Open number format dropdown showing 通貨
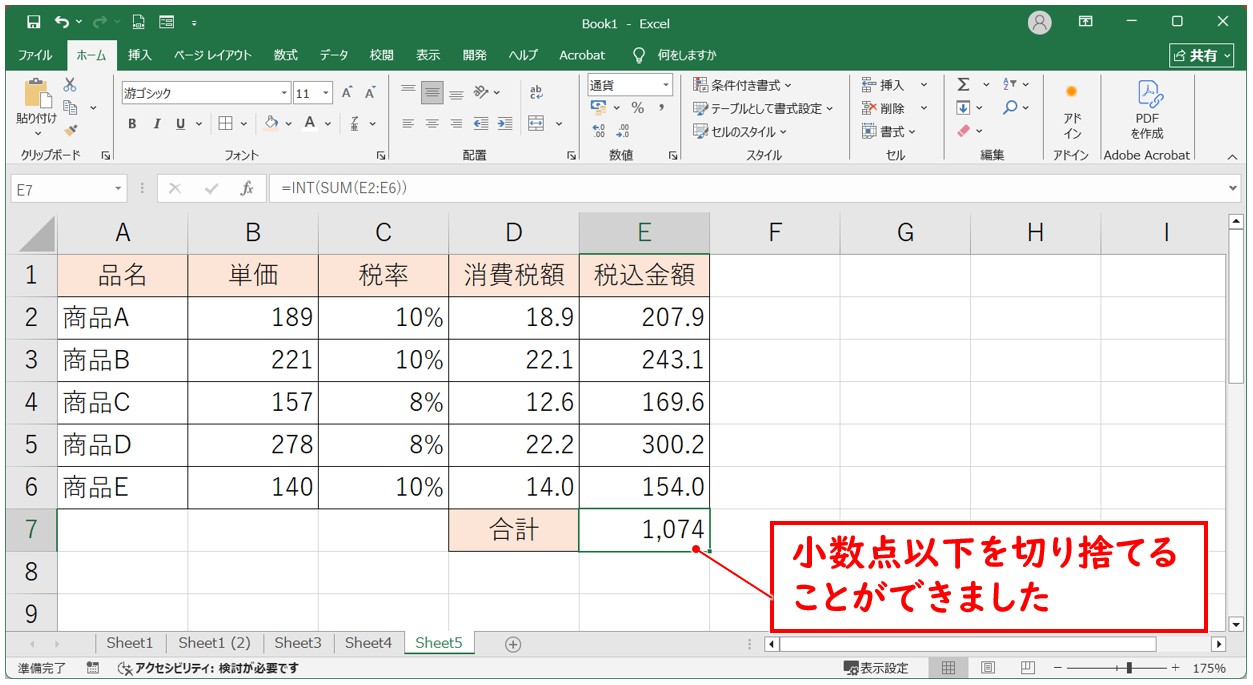 665,85
